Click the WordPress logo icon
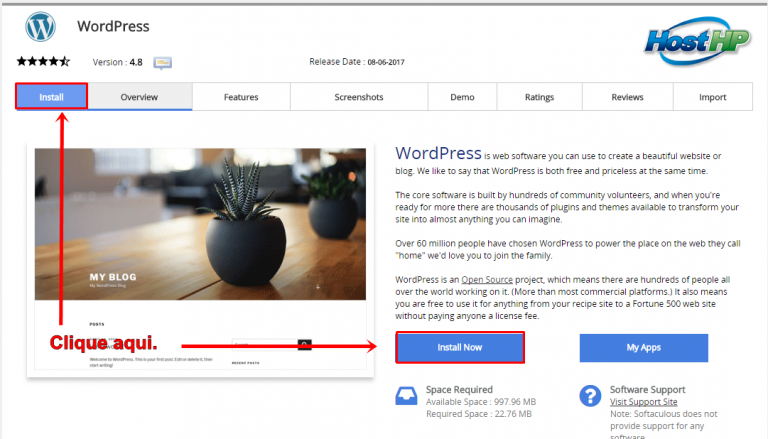Screen dimensions: 768x439 (41, 24)
